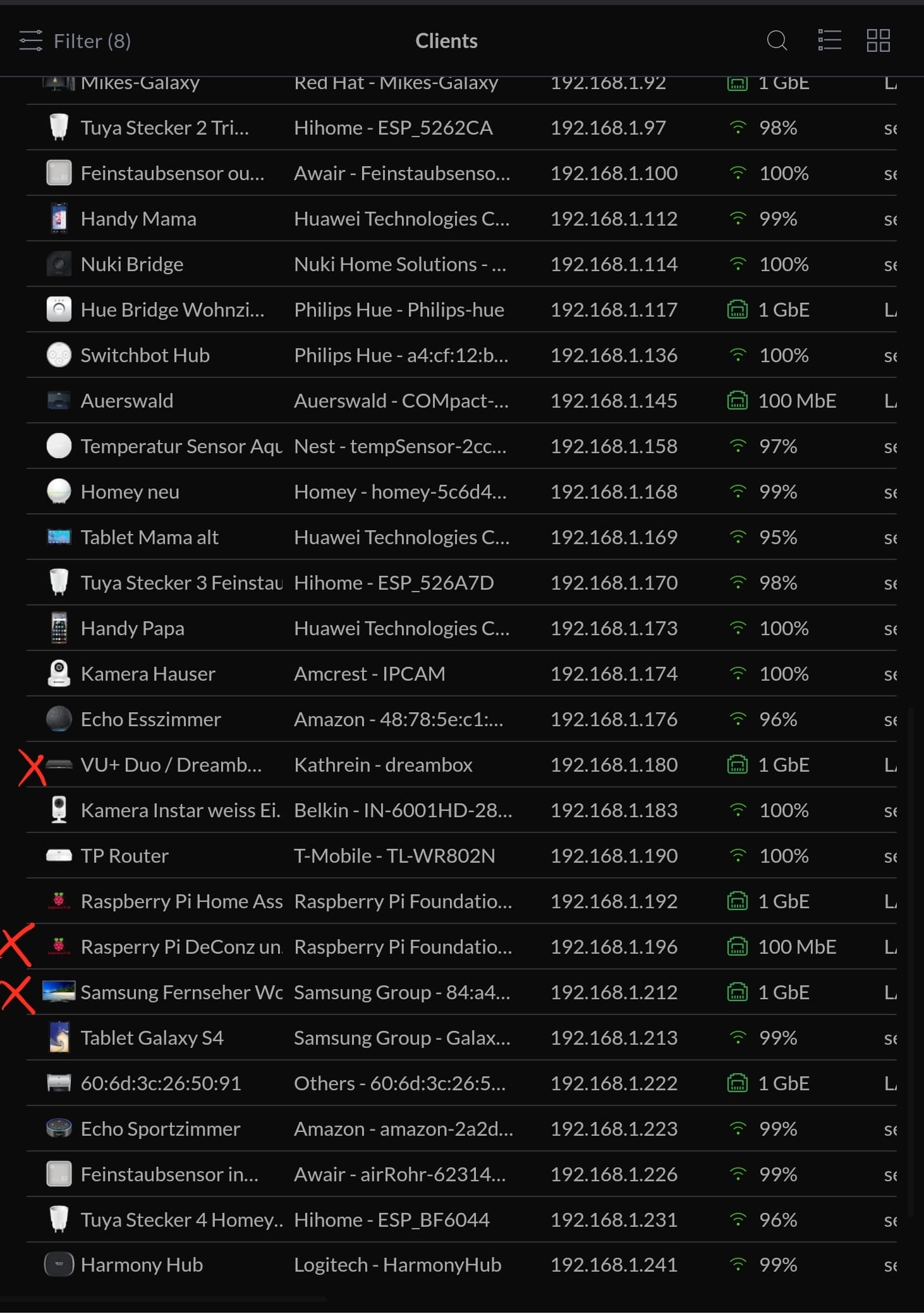Open the Kamera Hauser client
Viewport: 924px width, 1314px height.
pyautogui.click(x=148, y=674)
